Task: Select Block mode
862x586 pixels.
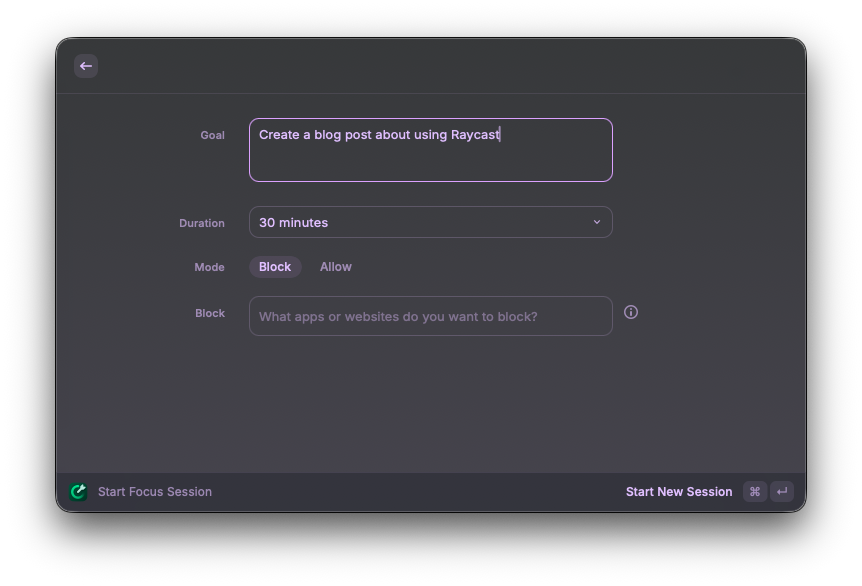Action: [x=275, y=267]
